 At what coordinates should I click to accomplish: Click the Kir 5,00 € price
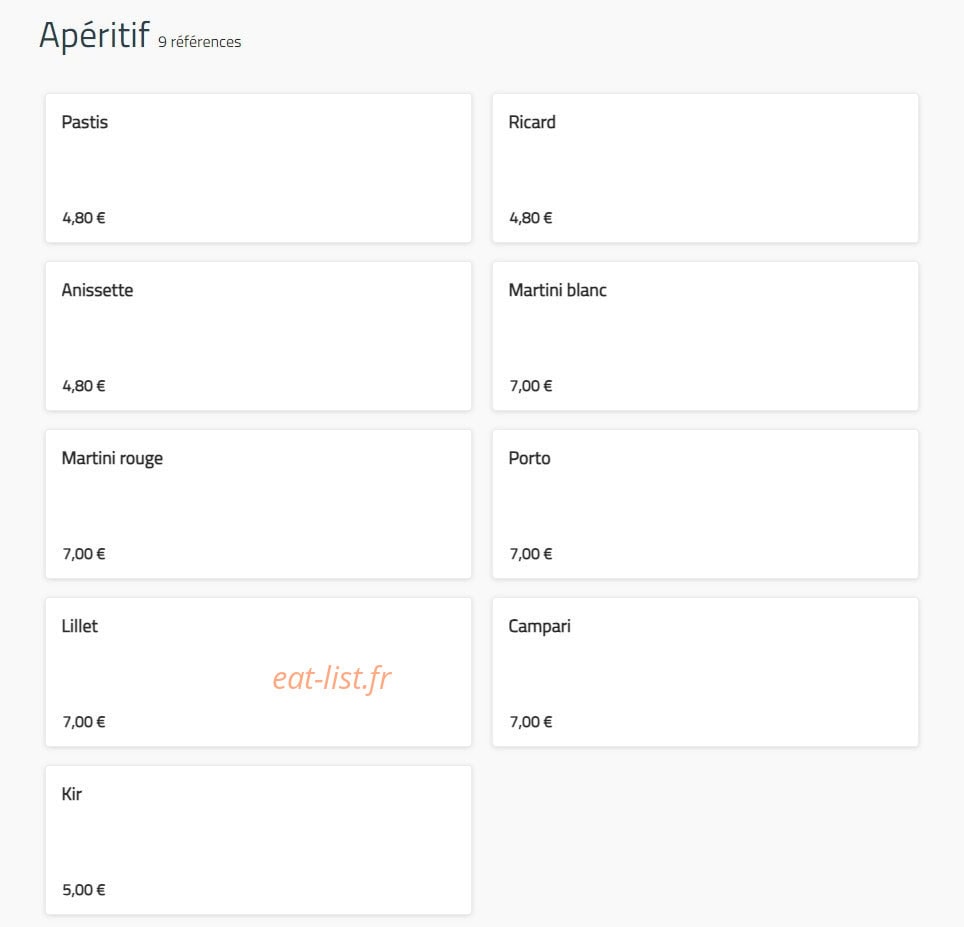point(84,890)
